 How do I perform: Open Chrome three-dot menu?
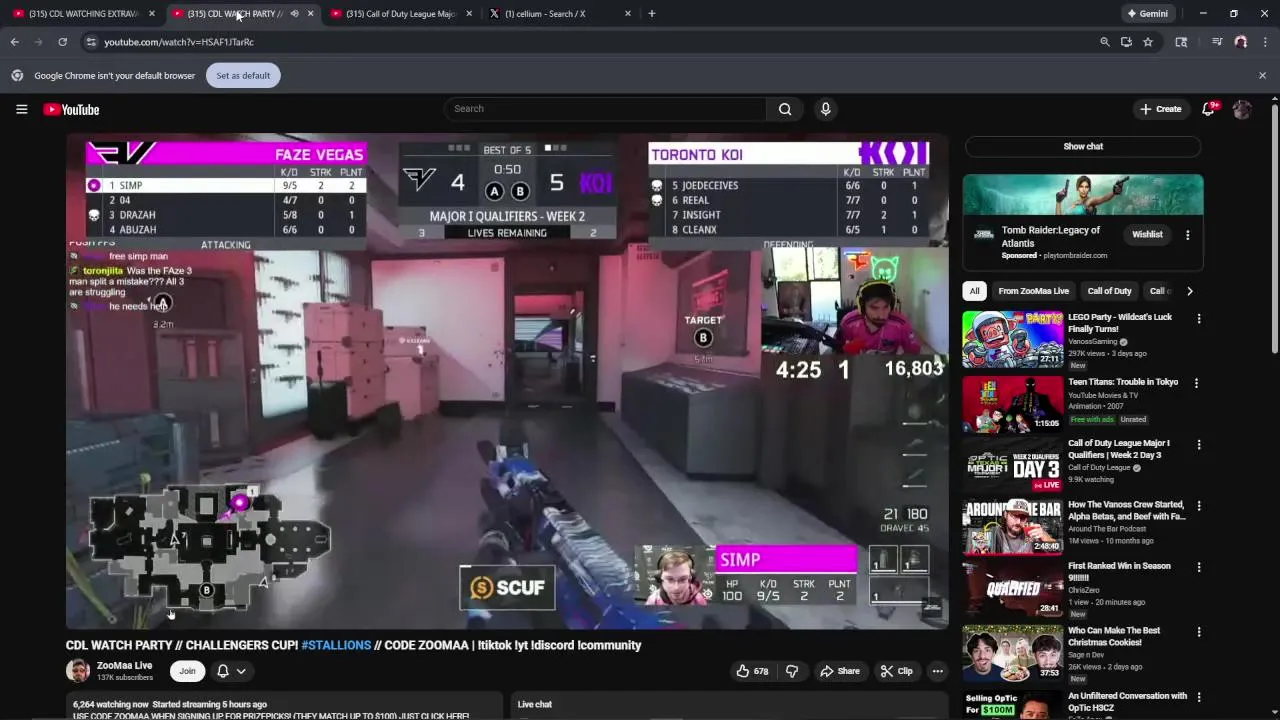(1265, 42)
